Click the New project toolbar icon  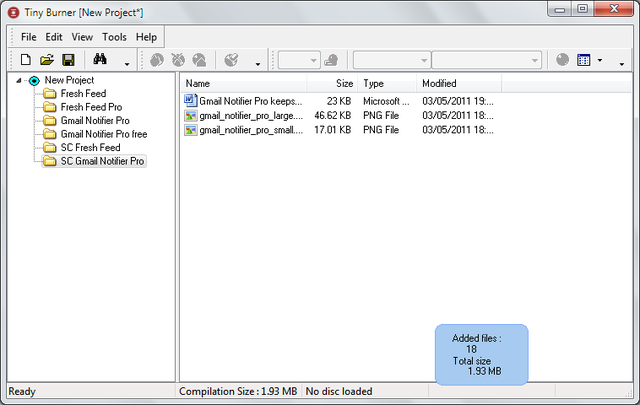[x=26, y=60]
